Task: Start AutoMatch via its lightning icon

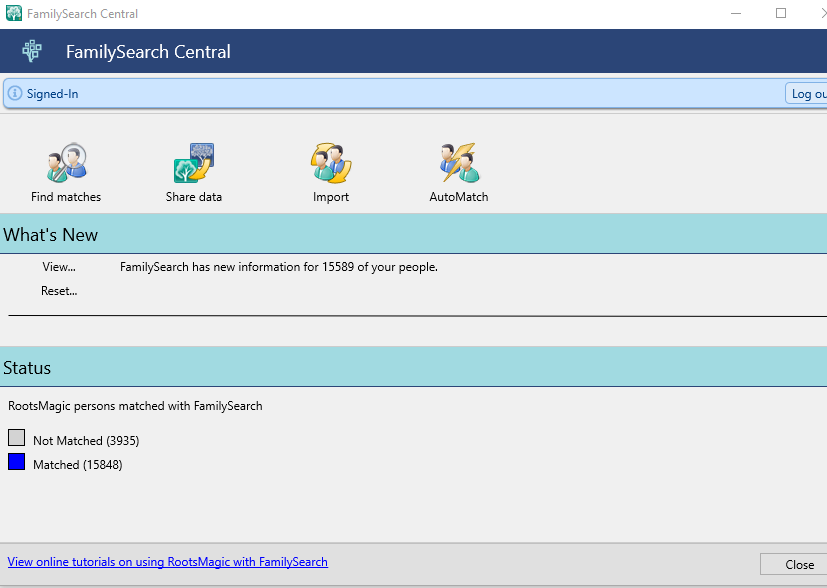Action: (459, 162)
